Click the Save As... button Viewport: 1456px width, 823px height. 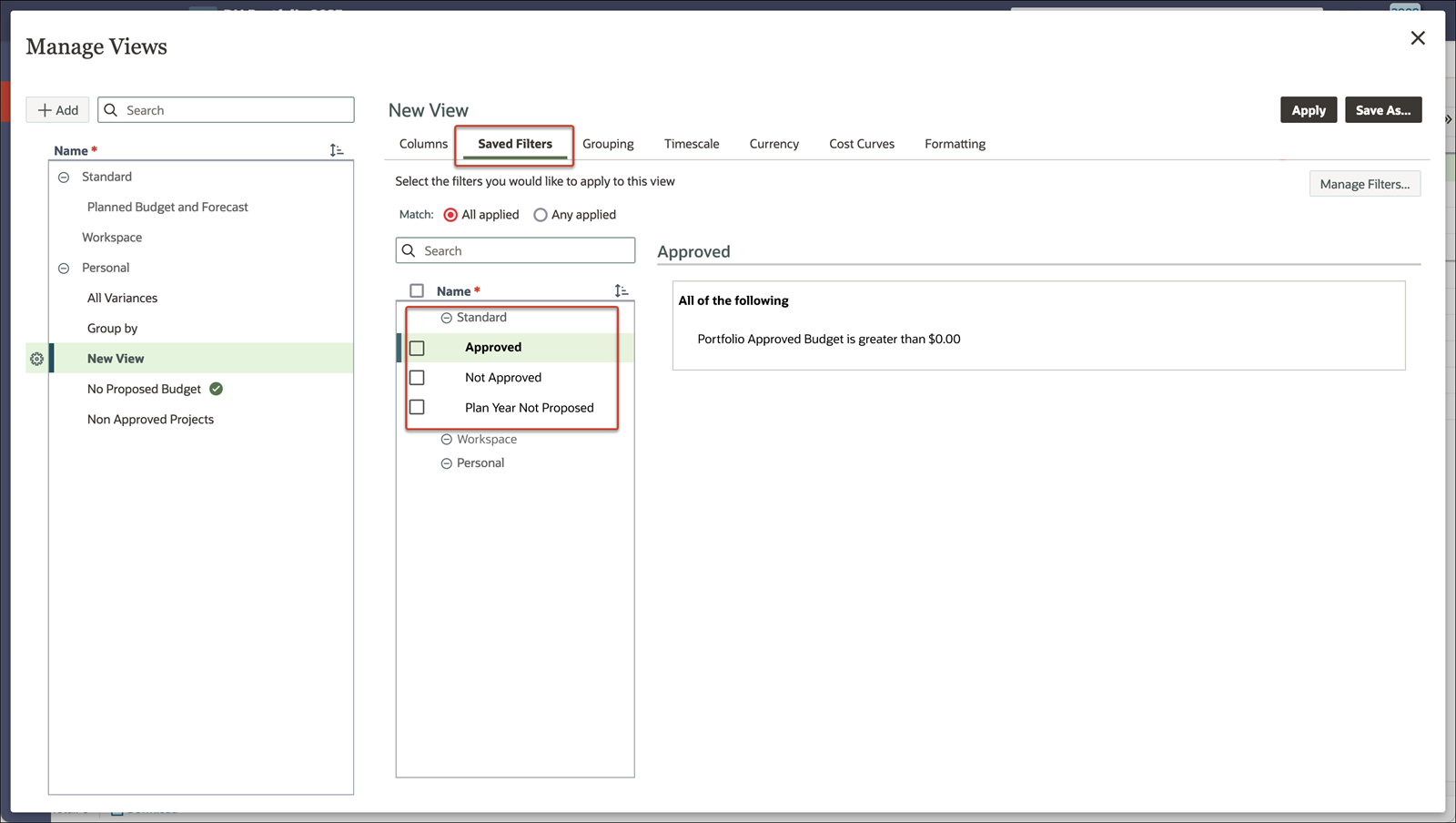(x=1383, y=110)
